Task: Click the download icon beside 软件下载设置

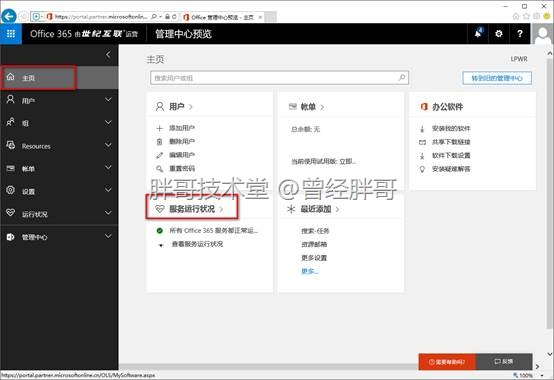Action: tap(422, 155)
